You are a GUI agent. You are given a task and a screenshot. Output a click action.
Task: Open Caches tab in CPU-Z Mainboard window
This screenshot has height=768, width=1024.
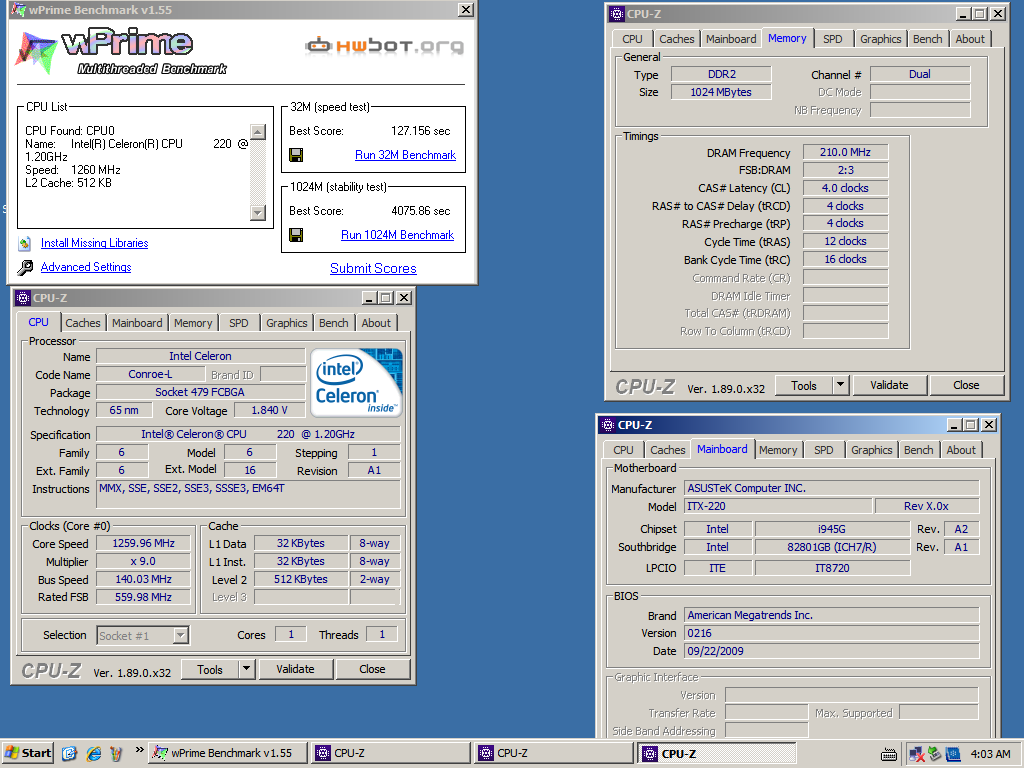(667, 449)
